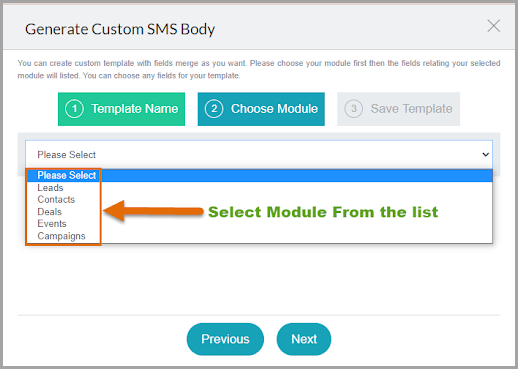Viewport: 518px width, 369px height.
Task: Click the orange arrow annotation
Action: (x=153, y=211)
